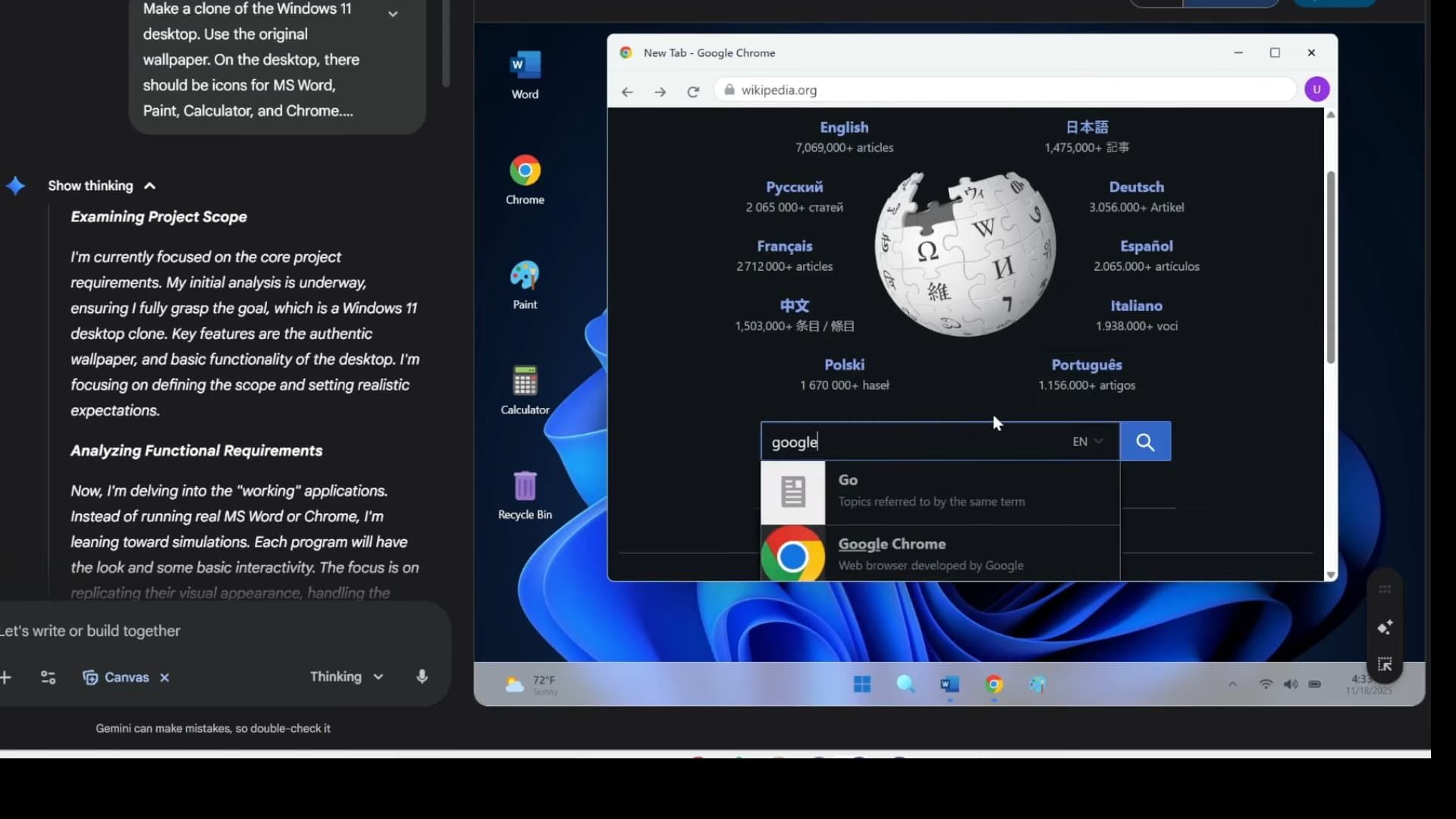Collapse the Show thinking section
The image size is (1456, 819).
(x=149, y=186)
